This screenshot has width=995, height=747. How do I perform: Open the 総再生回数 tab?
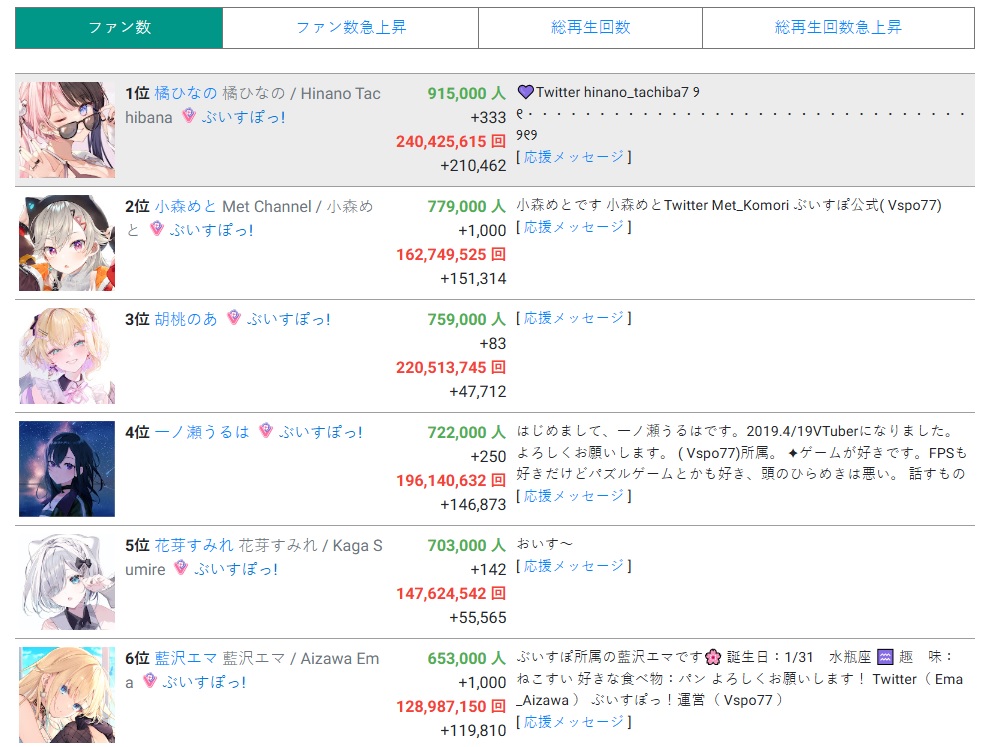pyautogui.click(x=591, y=28)
